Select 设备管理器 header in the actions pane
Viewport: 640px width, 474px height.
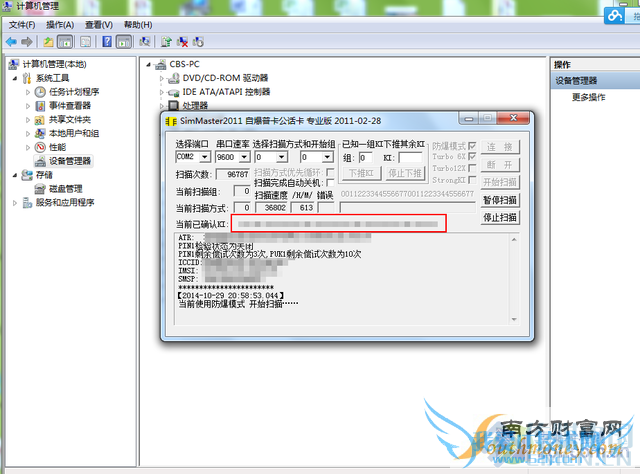(595, 80)
